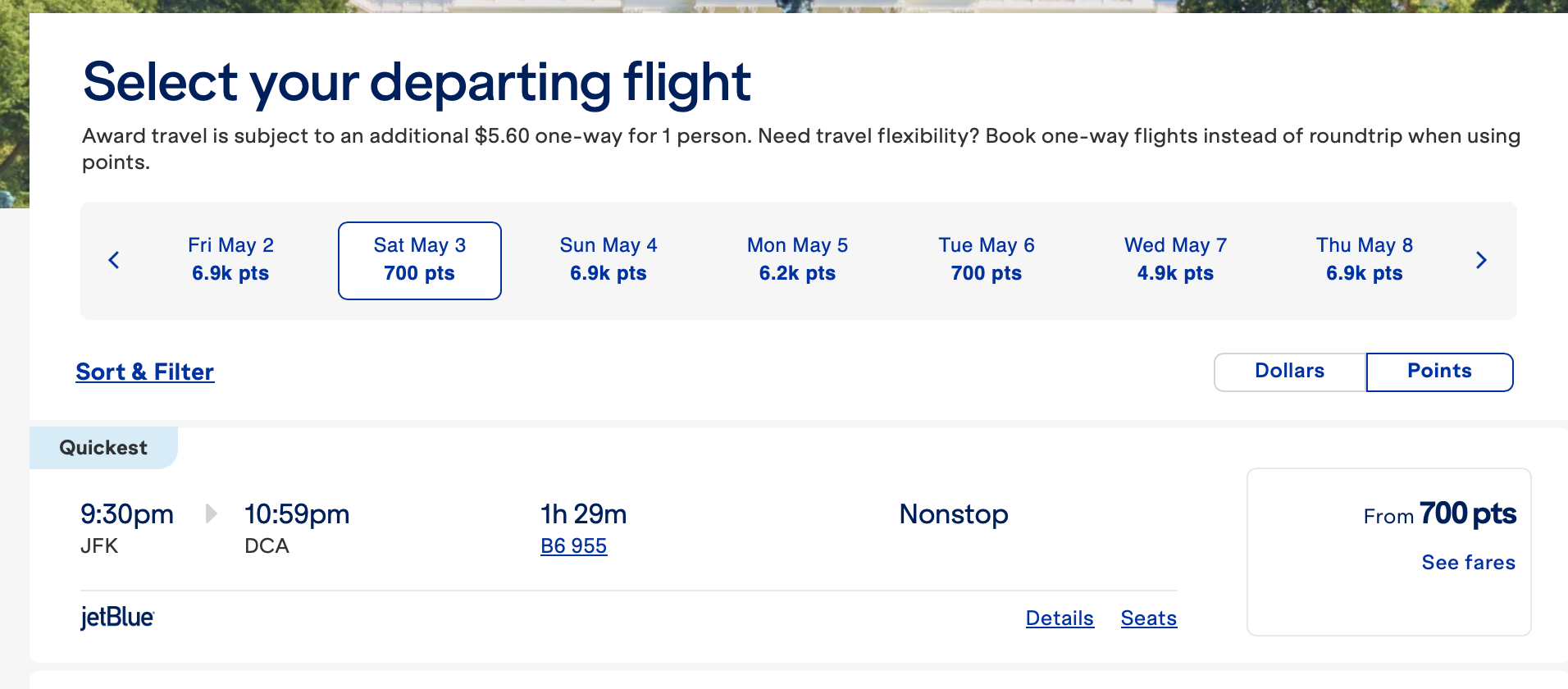Screen dimensions: 1568x689
Task: Switch fare display to Points
Action: click(x=1439, y=372)
